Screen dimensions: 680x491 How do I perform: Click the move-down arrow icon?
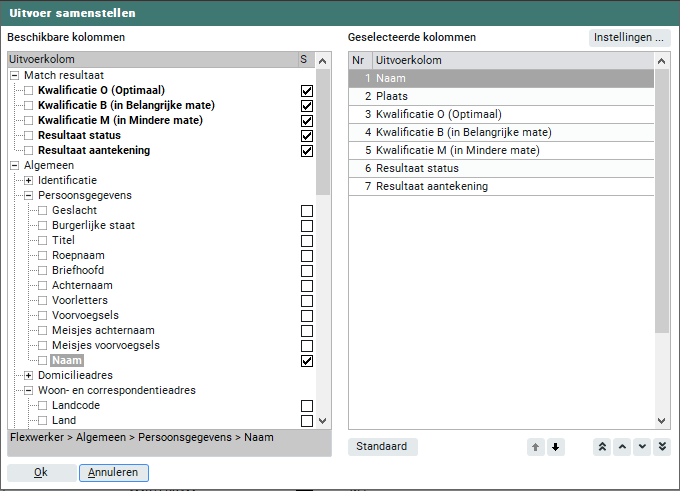click(556, 447)
